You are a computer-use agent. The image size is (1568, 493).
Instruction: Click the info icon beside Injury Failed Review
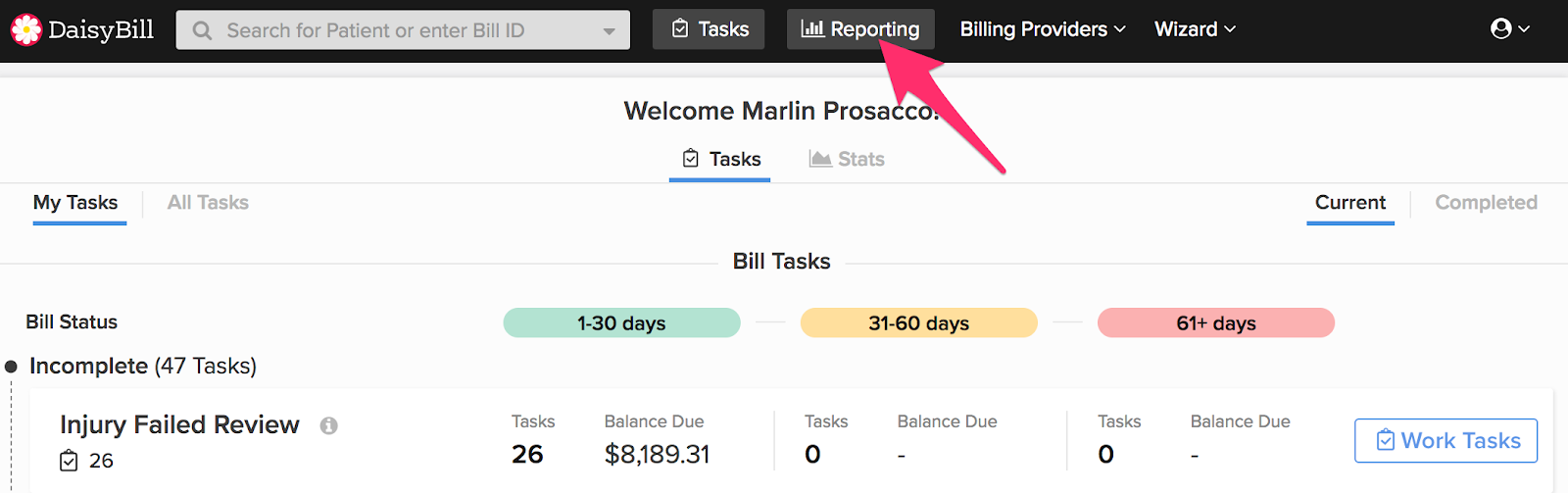[329, 425]
